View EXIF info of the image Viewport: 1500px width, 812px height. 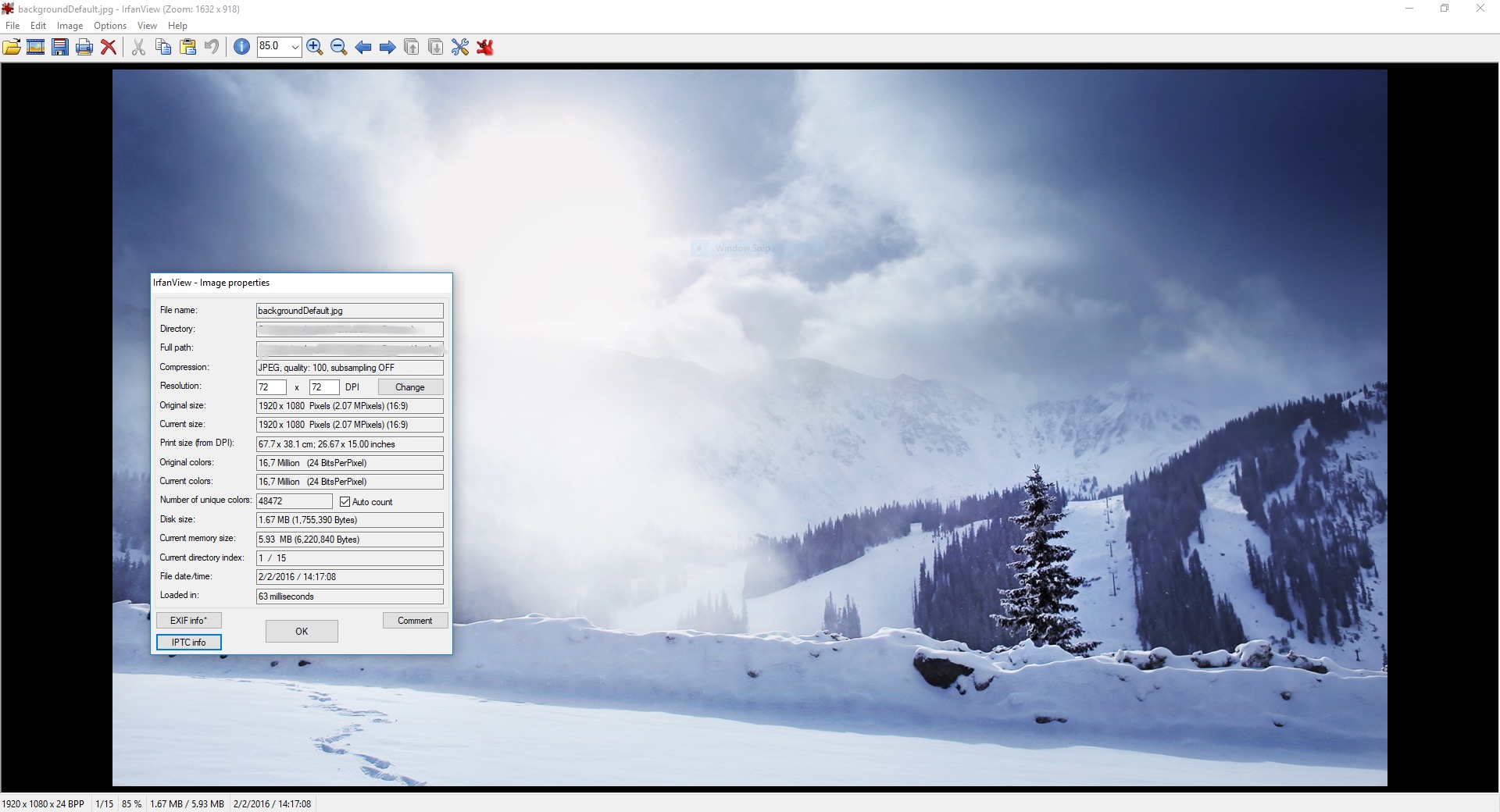click(x=188, y=621)
